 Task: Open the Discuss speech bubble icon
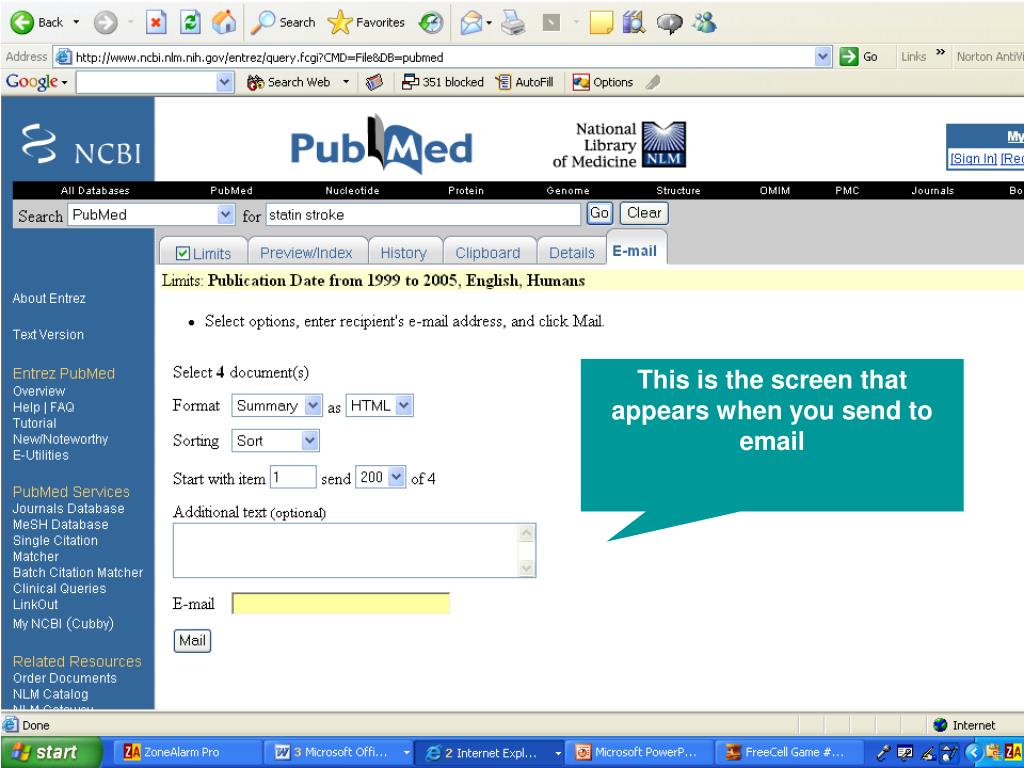pyautogui.click(x=669, y=24)
